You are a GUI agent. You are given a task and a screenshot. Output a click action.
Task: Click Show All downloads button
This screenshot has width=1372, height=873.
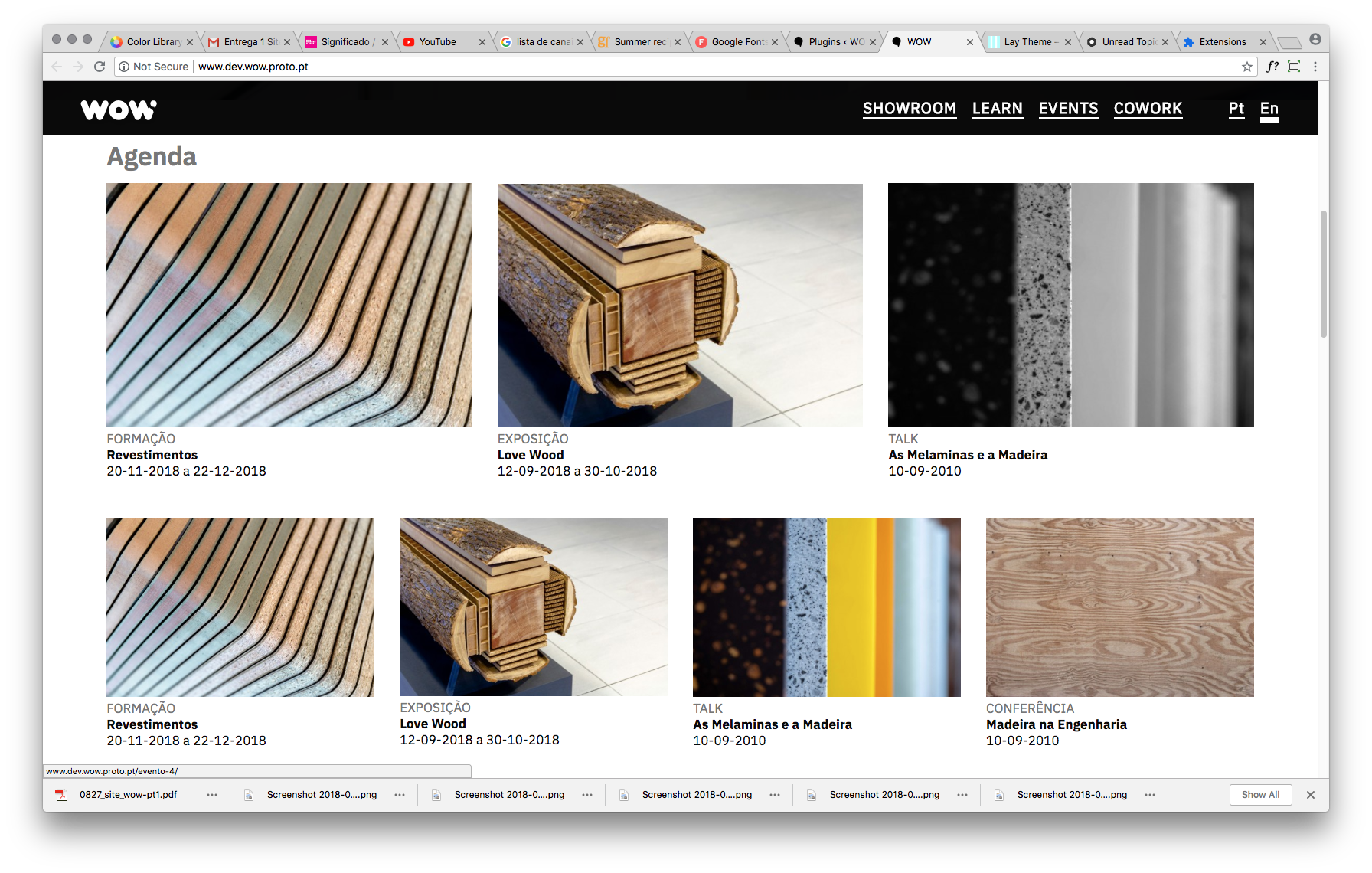(x=1260, y=795)
